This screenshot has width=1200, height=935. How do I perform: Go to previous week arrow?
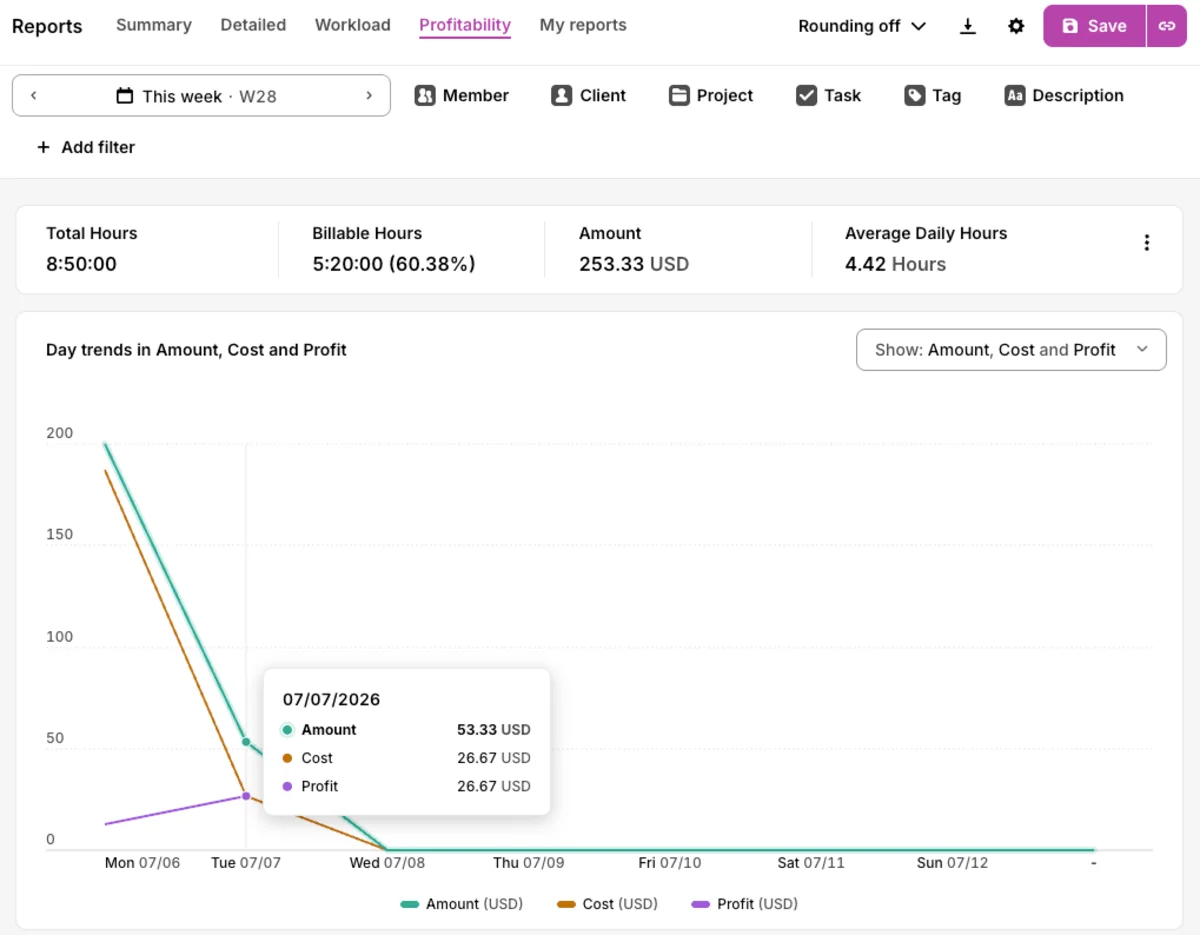point(34,96)
